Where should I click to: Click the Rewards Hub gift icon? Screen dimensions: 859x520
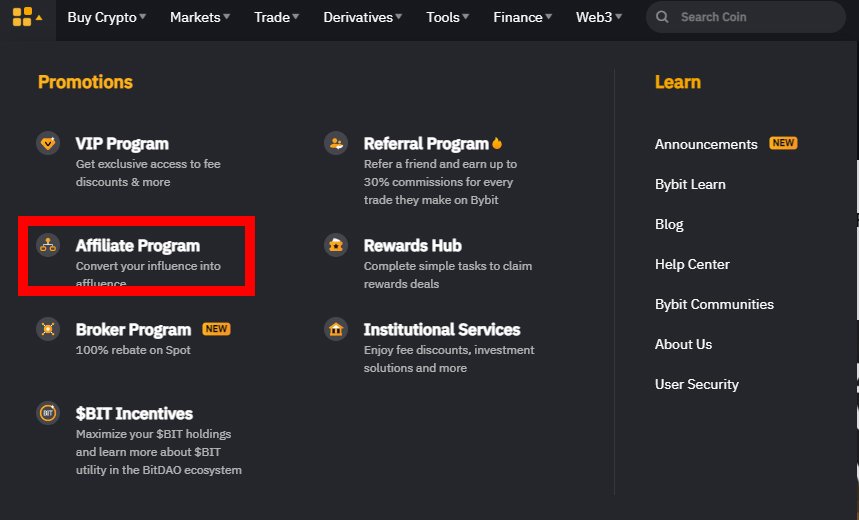[x=336, y=245]
